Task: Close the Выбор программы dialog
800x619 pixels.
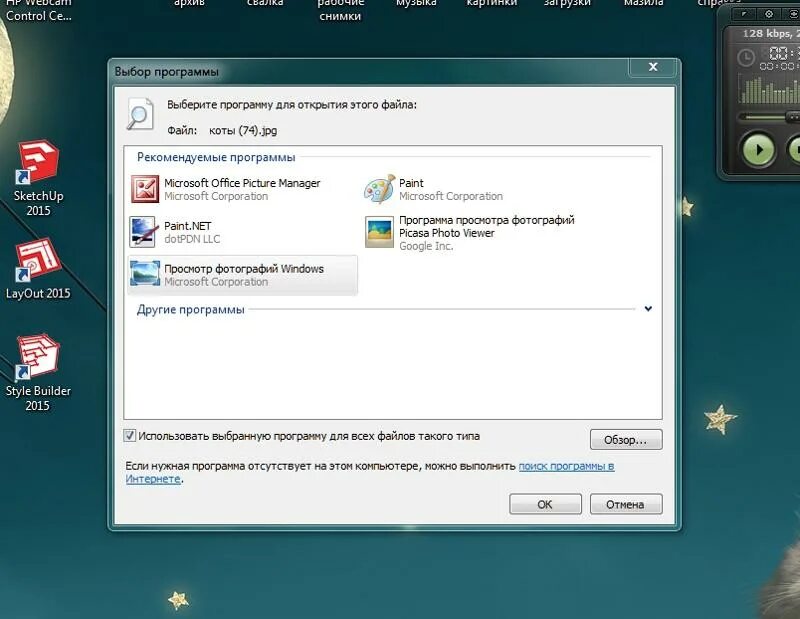Action: click(x=653, y=67)
